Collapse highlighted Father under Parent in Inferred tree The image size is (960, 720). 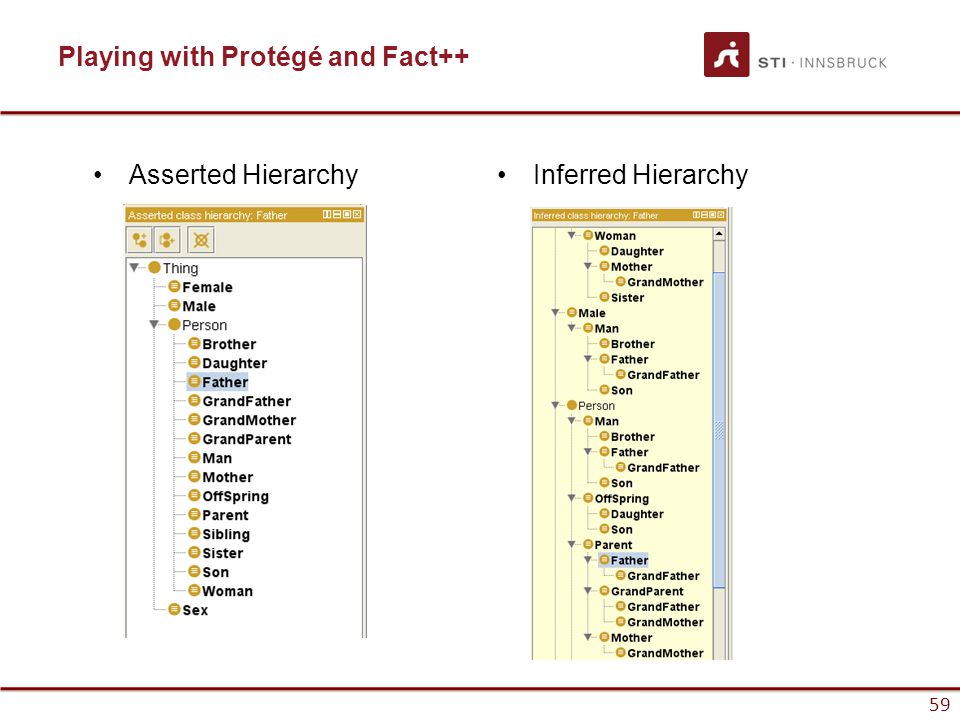point(588,560)
